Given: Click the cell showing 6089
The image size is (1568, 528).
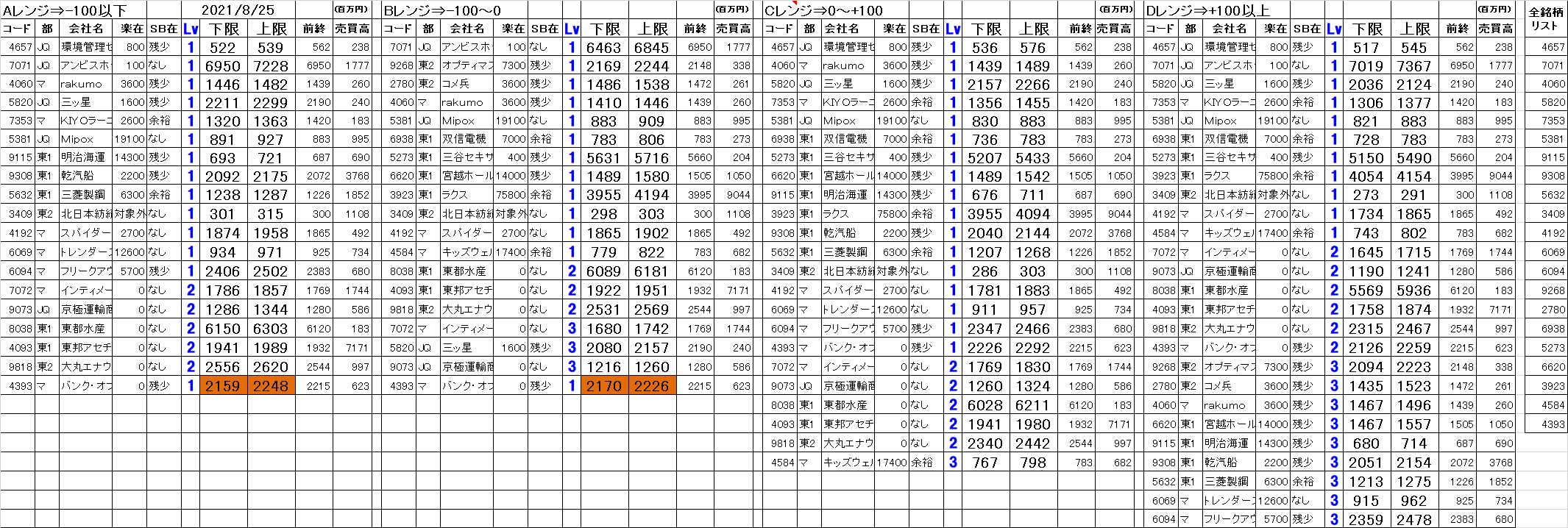Looking at the screenshot, I should [x=604, y=271].
